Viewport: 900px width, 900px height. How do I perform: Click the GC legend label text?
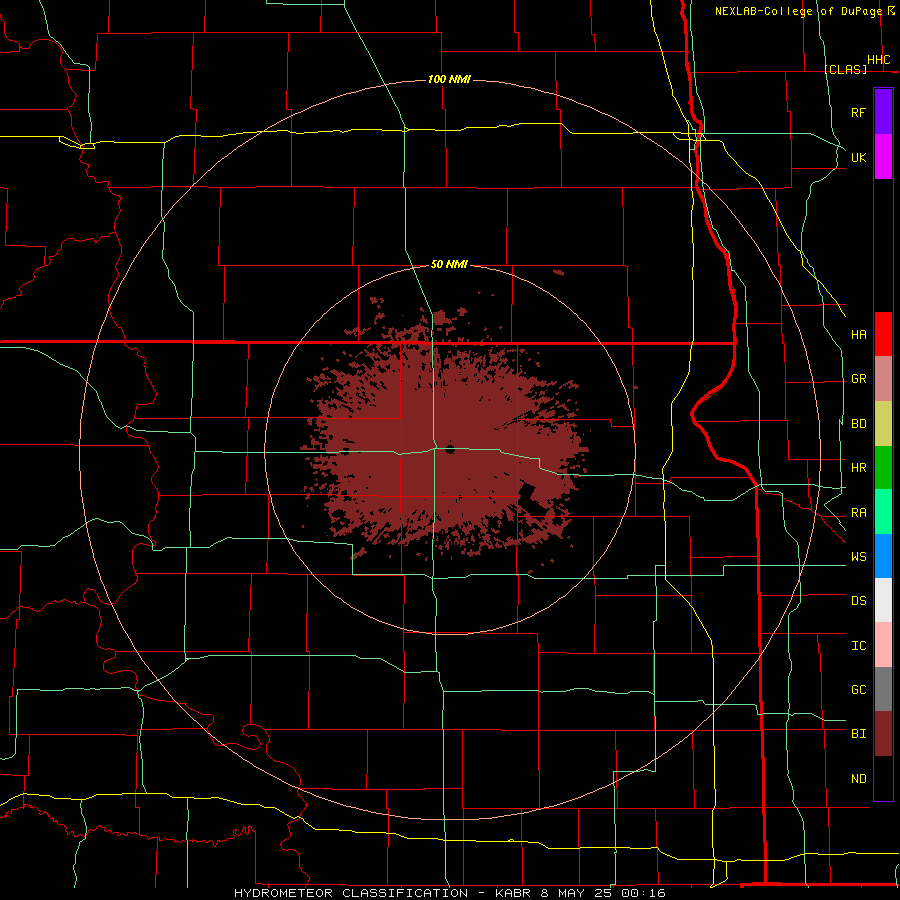click(x=859, y=689)
